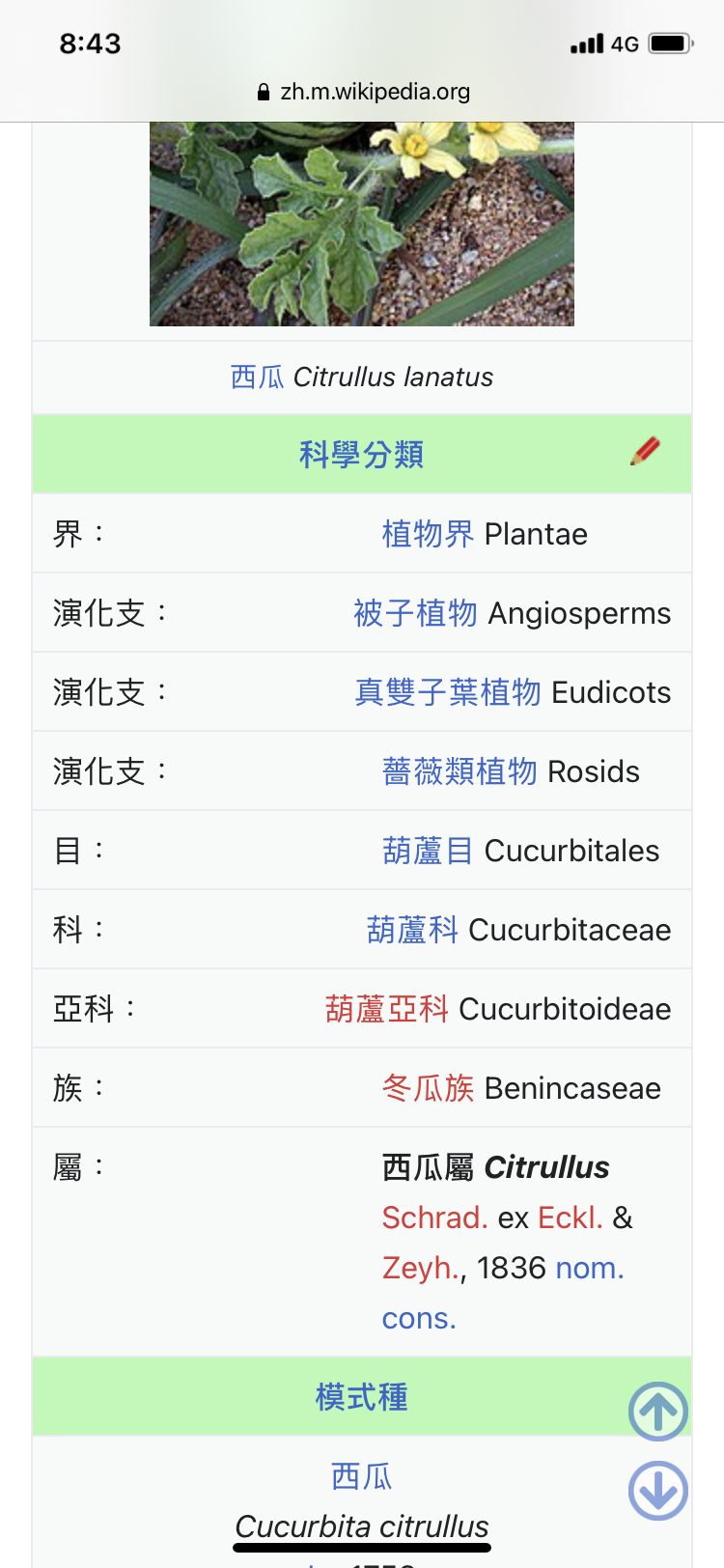Open the red 葫蘆亞科 link
The width and height of the screenshot is (724, 1568).
(387, 1009)
